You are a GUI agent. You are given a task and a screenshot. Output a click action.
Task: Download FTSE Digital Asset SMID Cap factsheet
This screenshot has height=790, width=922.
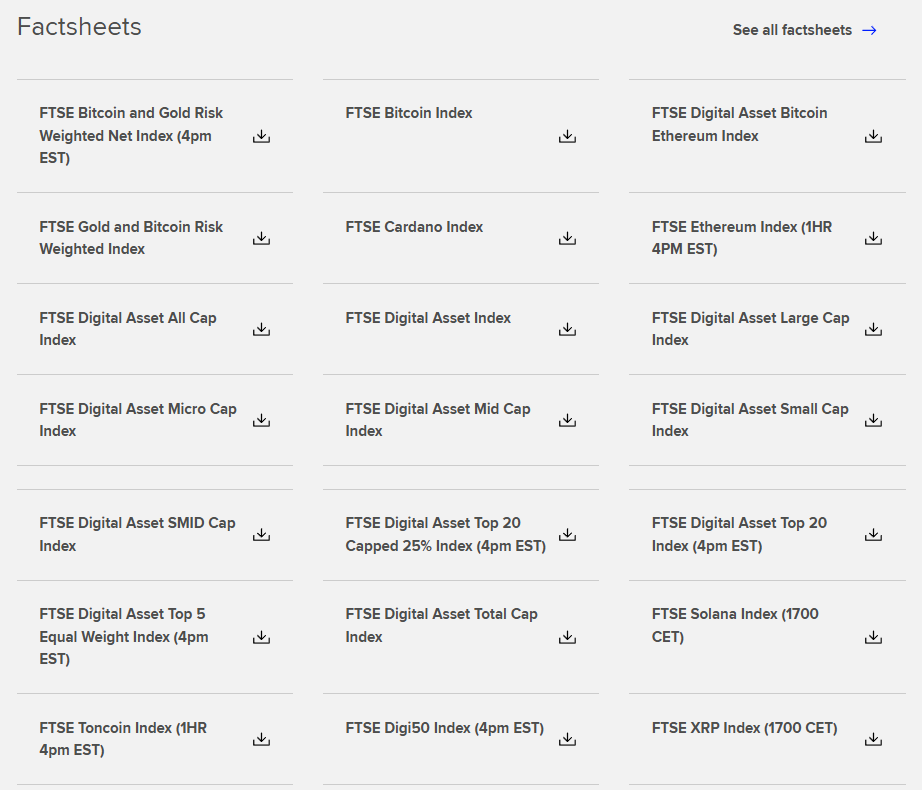pyautogui.click(x=261, y=534)
